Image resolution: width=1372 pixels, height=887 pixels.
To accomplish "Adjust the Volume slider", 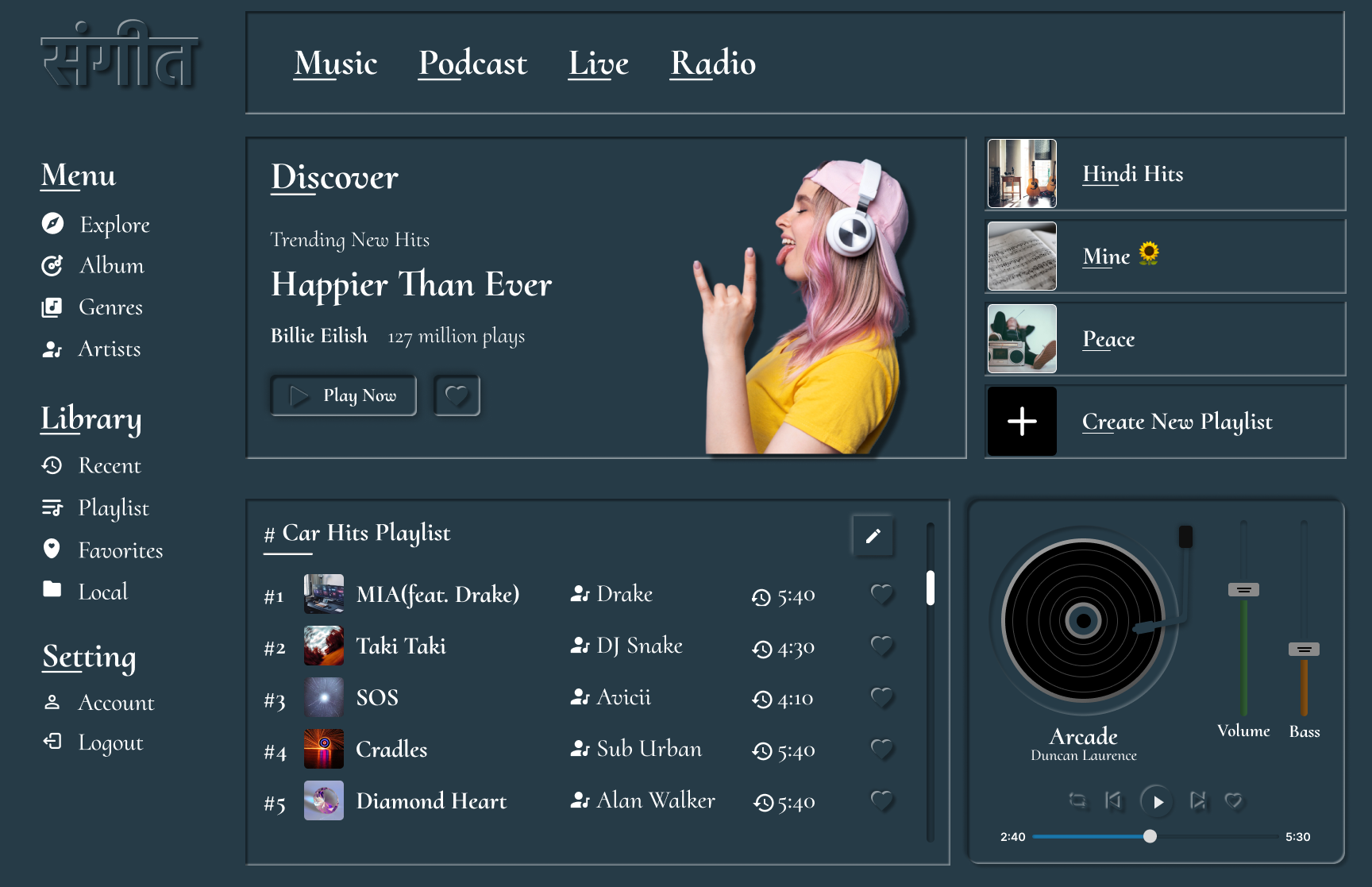I will [x=1243, y=590].
